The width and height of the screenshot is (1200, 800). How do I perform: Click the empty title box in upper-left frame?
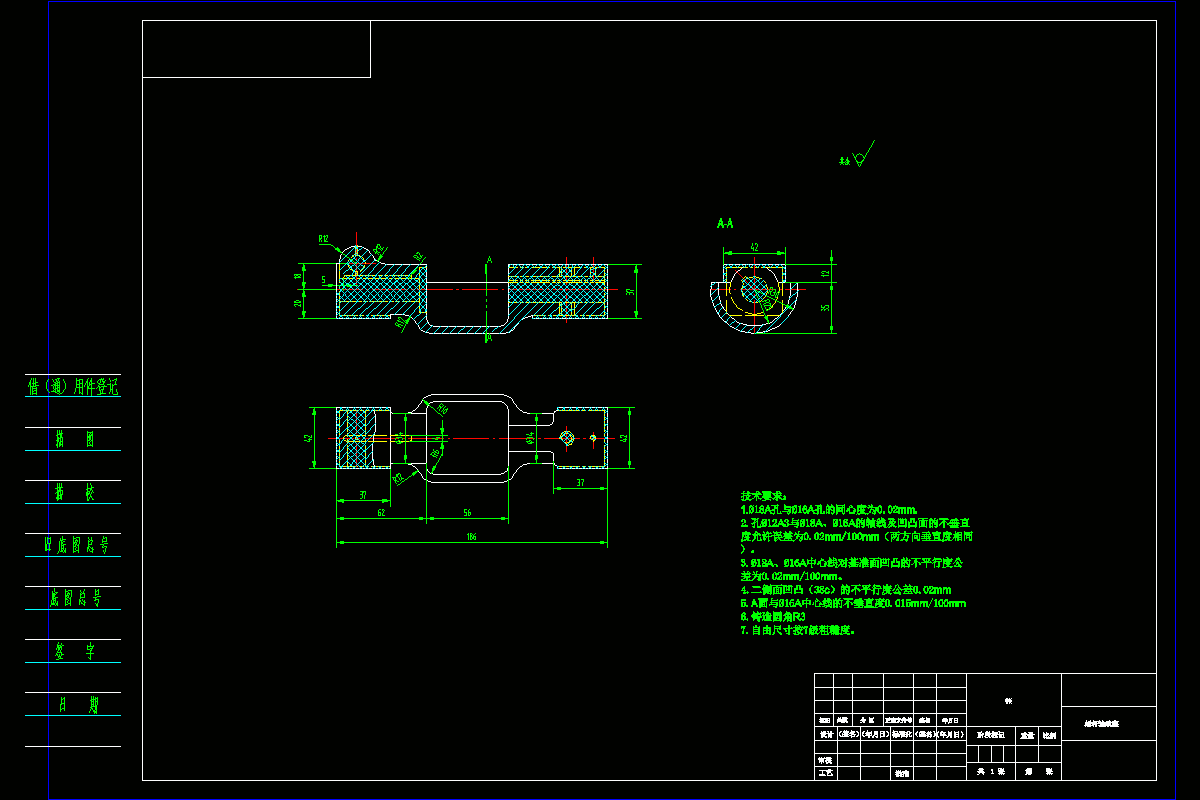(x=256, y=49)
